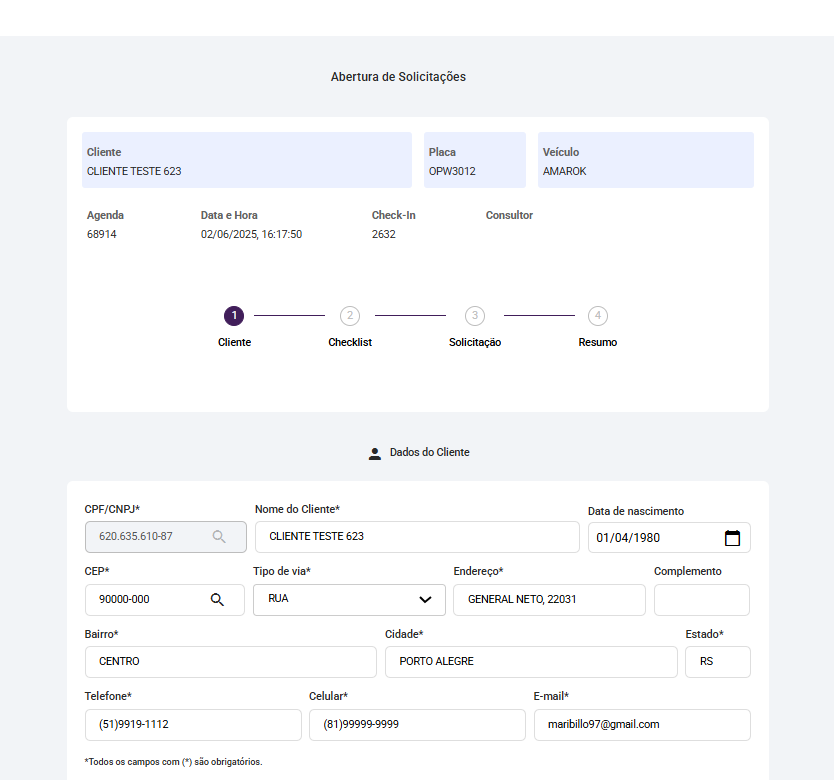
Task: Click the Cidade input field
Action: (x=531, y=662)
